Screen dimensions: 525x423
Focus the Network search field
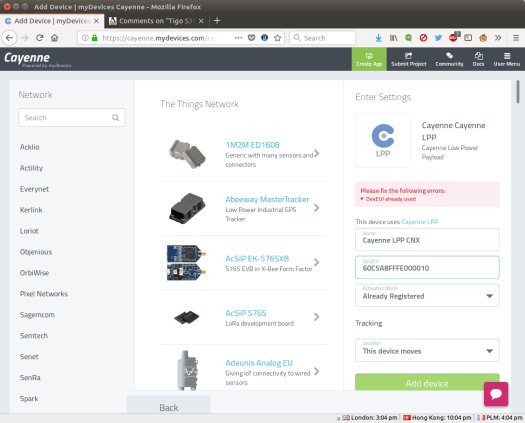(72, 118)
